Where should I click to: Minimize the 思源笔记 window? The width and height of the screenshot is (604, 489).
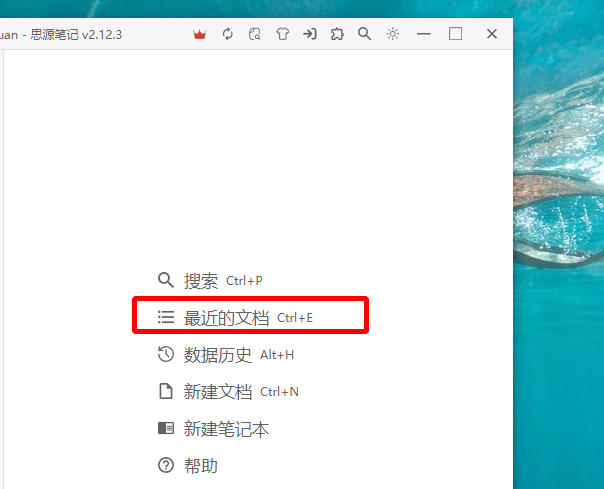pyautogui.click(x=424, y=34)
